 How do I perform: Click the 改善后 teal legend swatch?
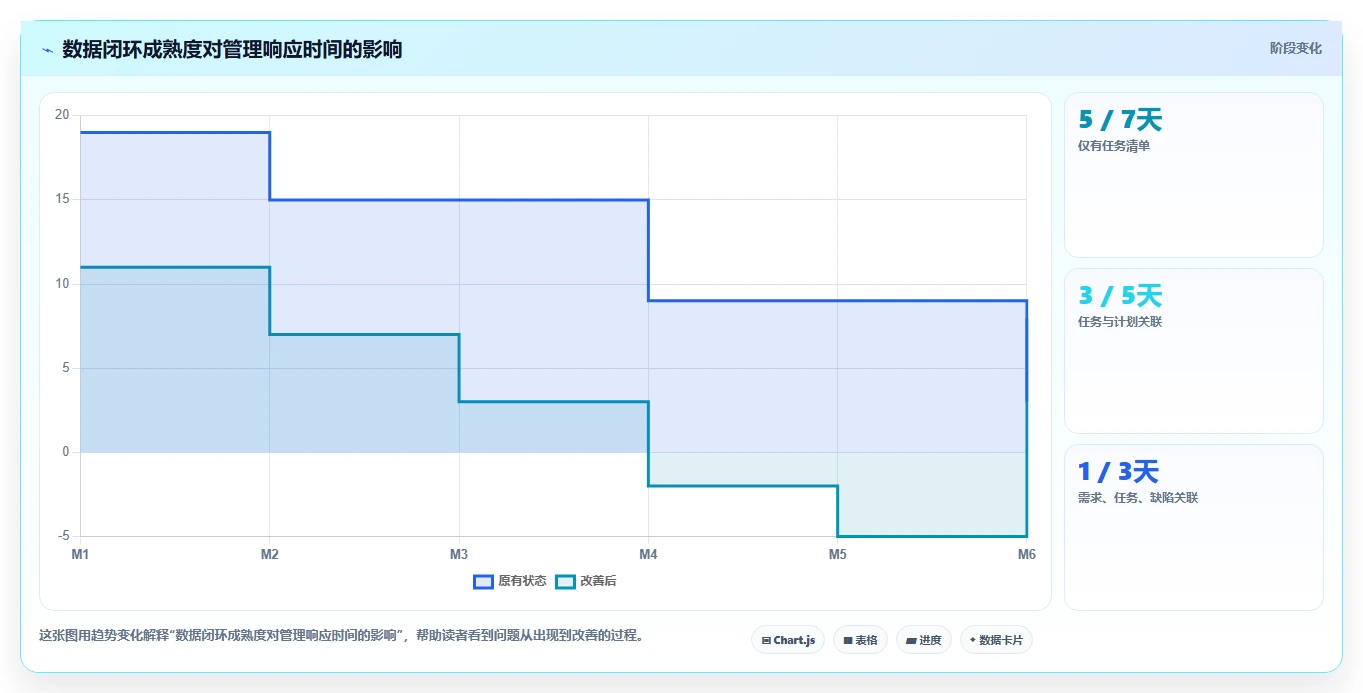click(x=566, y=581)
